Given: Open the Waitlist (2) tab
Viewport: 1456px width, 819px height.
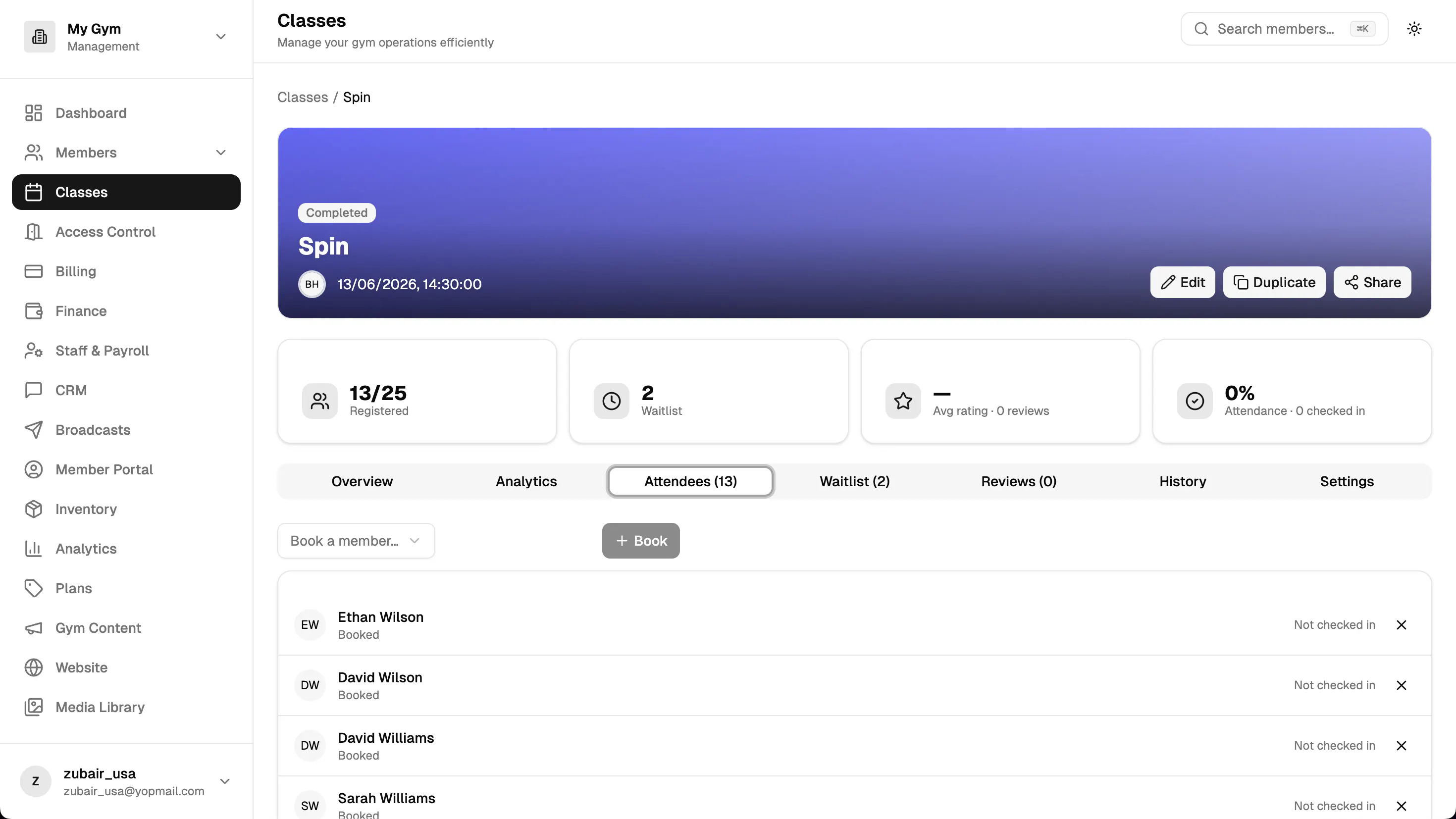Looking at the screenshot, I should click(855, 482).
